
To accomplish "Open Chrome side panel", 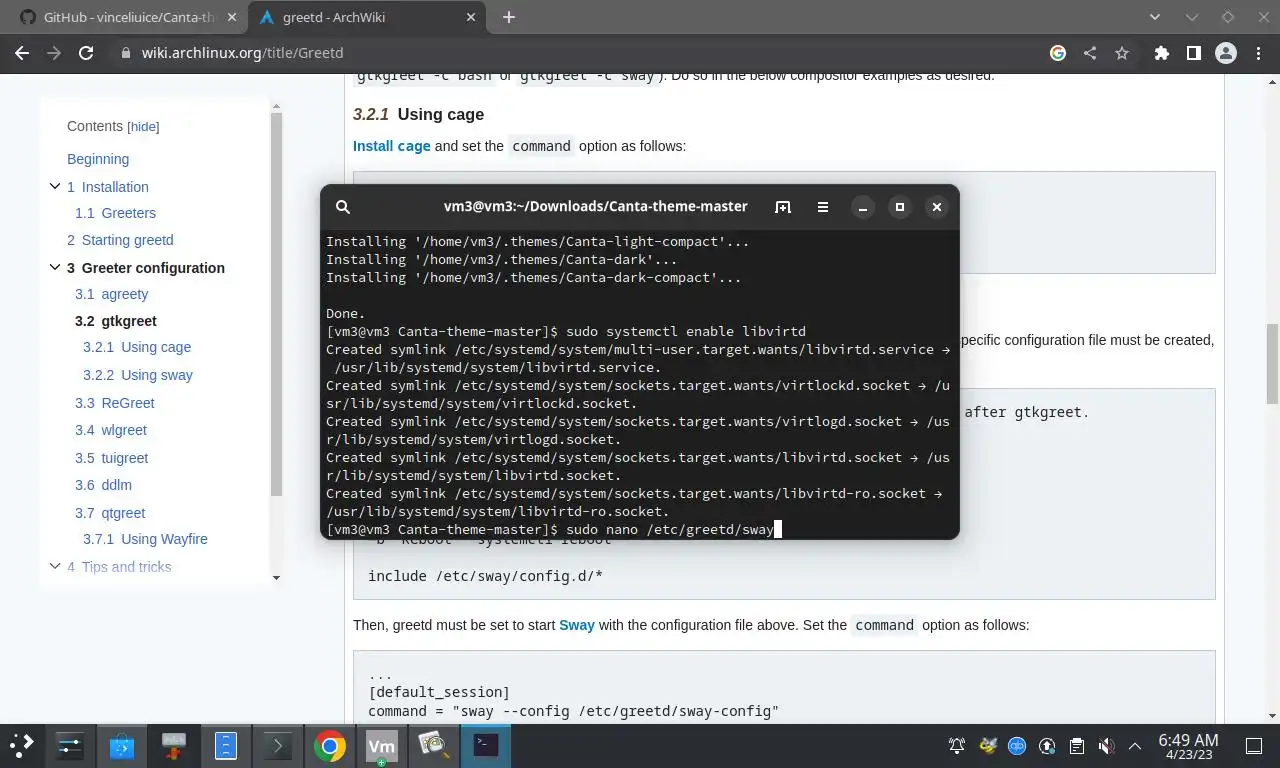I will (1193, 53).
